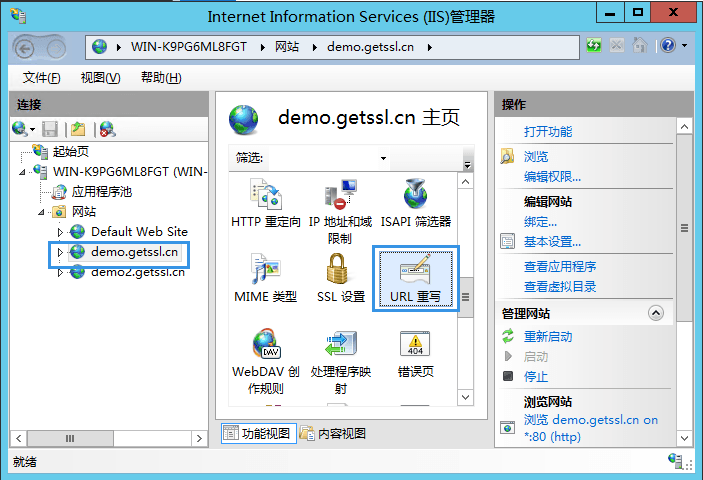
Task: Expand the Default Web Site node
Action: click(60, 232)
